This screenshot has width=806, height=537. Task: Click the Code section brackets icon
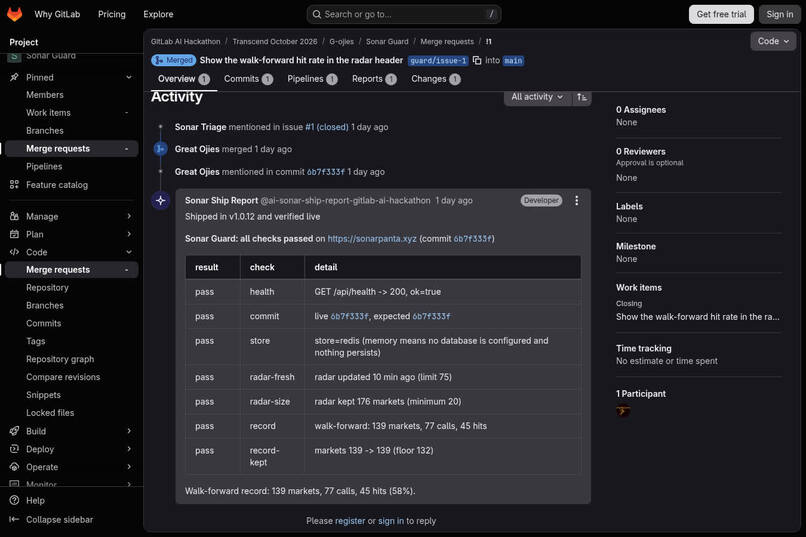pos(14,252)
